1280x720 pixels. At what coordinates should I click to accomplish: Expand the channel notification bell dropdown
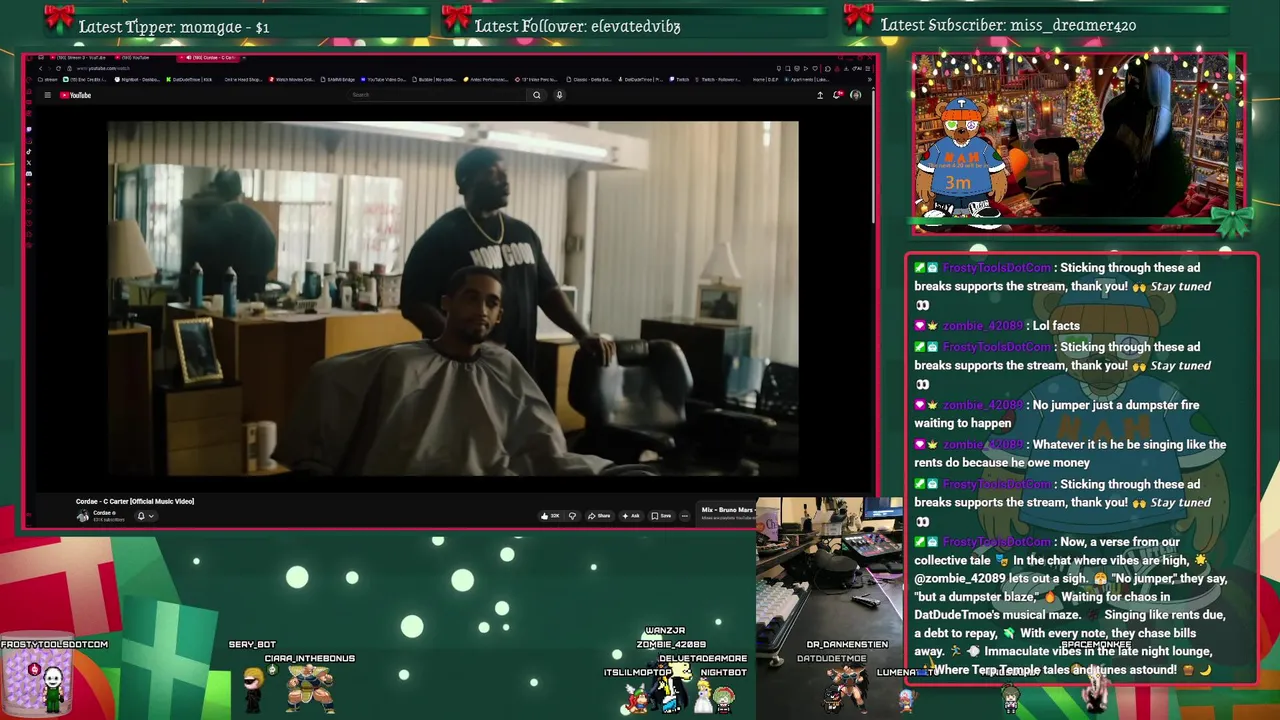coord(145,516)
